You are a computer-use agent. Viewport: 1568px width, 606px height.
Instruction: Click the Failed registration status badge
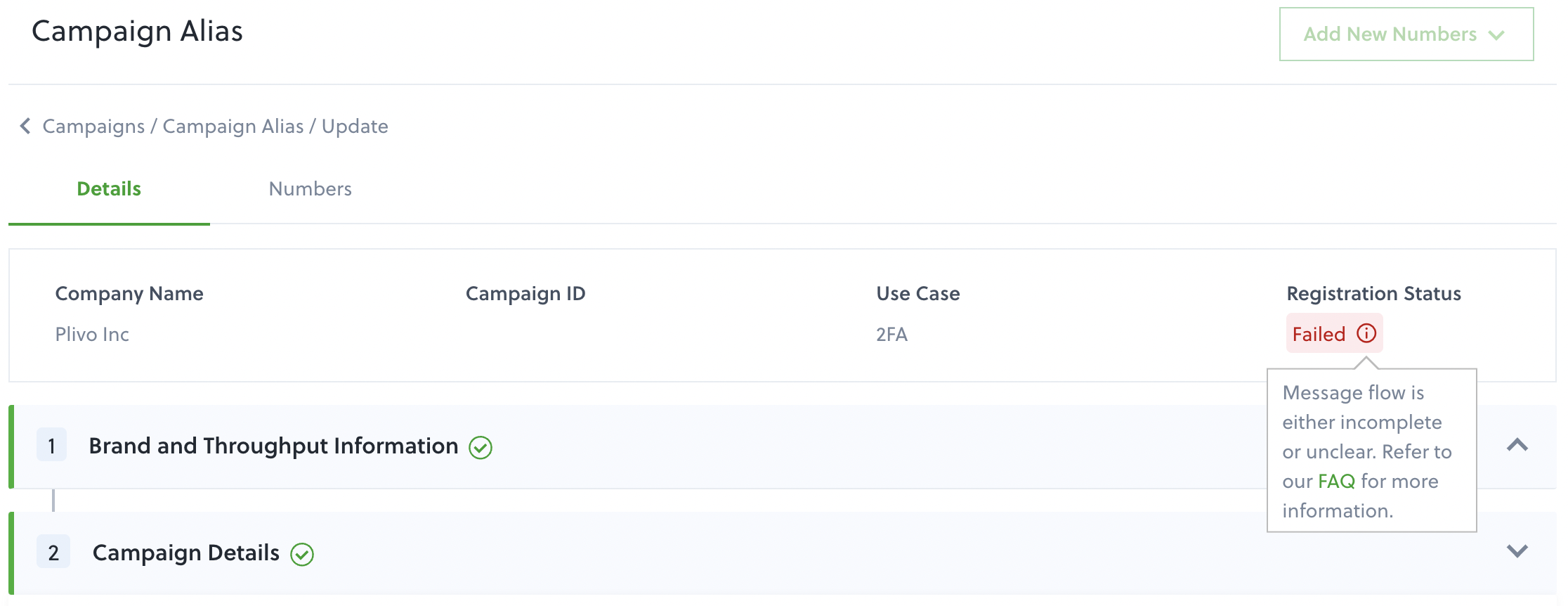(x=1334, y=333)
